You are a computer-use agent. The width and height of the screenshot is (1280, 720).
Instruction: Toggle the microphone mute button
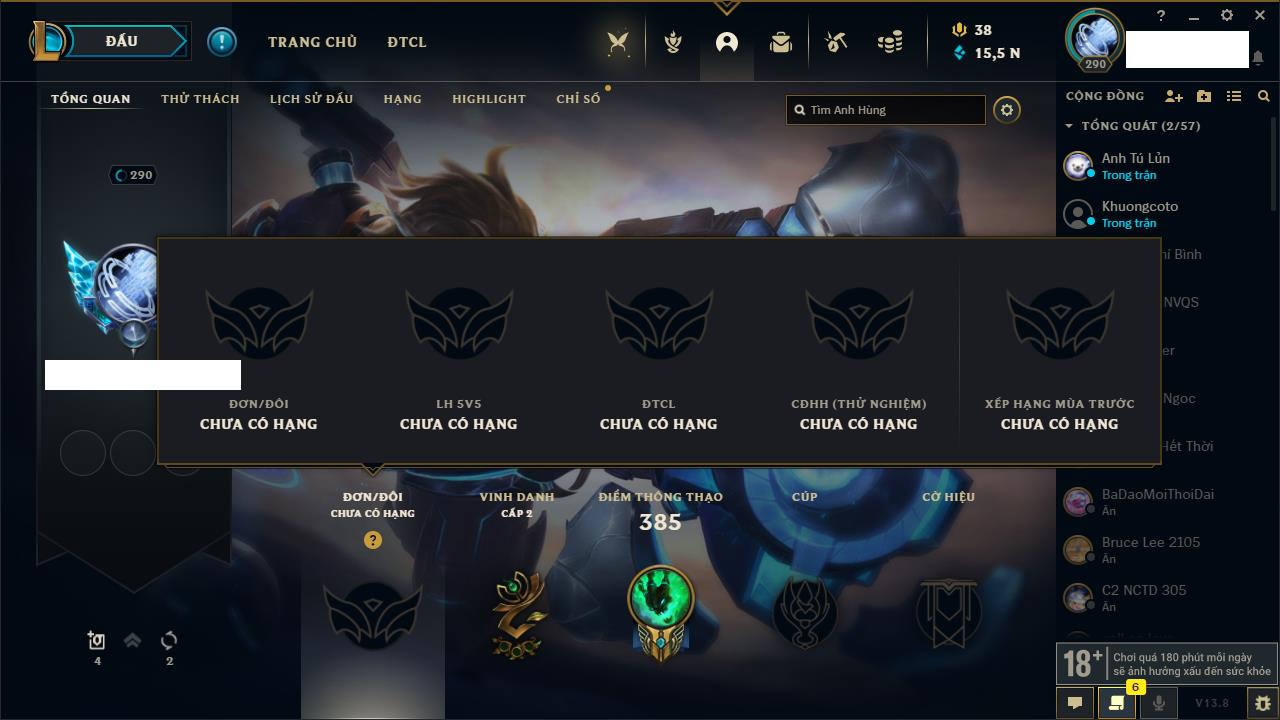[1158, 703]
